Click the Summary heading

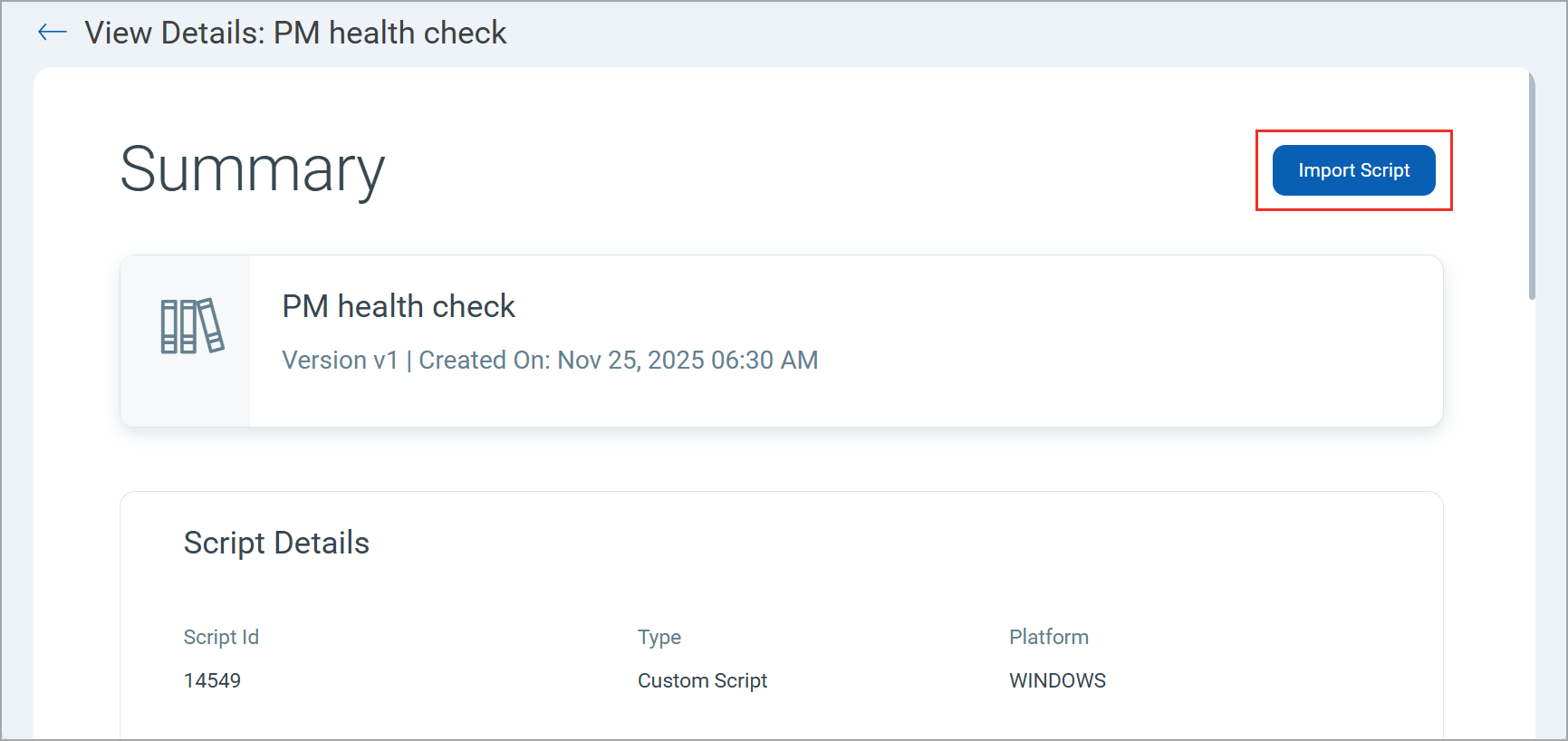253,169
